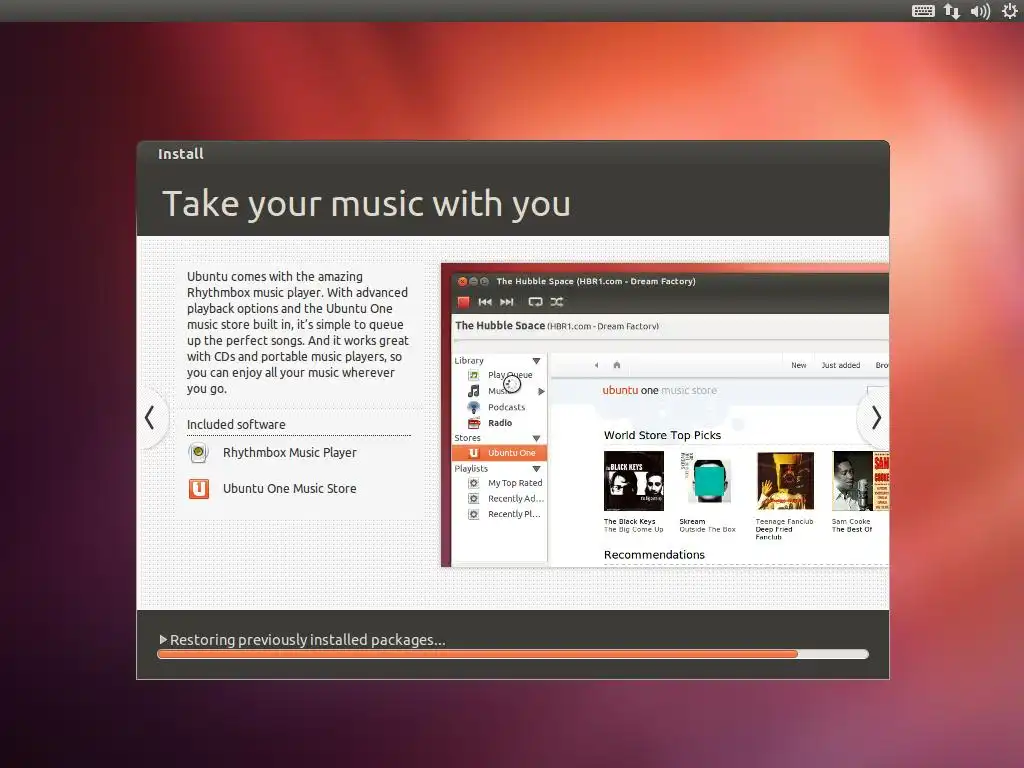This screenshot has height=768, width=1024.
Task: Click the World Store Top Picks heading
Action: tap(662, 435)
